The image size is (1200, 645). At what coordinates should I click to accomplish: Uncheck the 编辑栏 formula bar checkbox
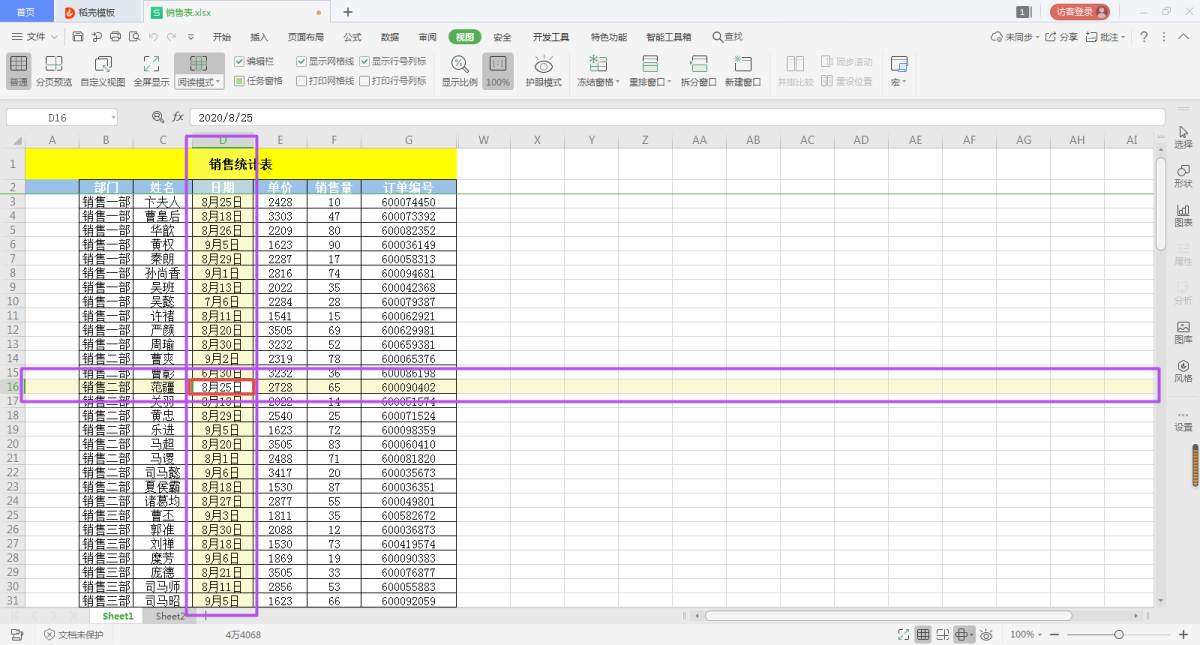(239, 61)
